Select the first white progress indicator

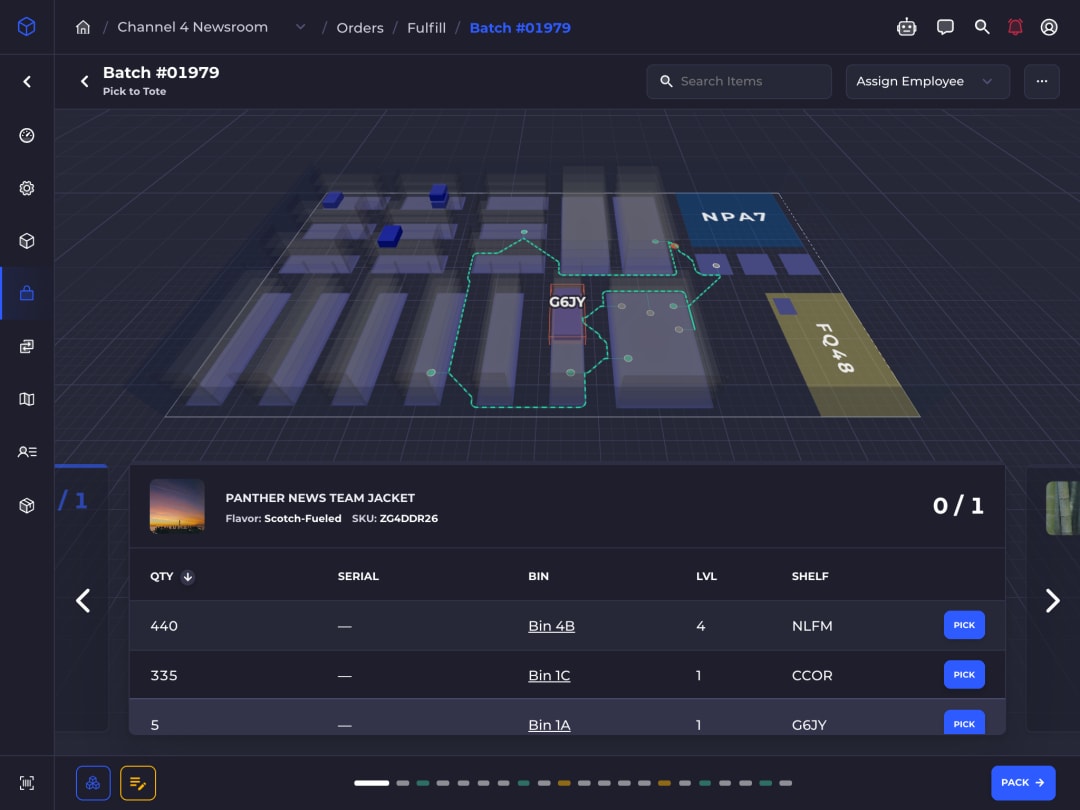click(x=371, y=783)
